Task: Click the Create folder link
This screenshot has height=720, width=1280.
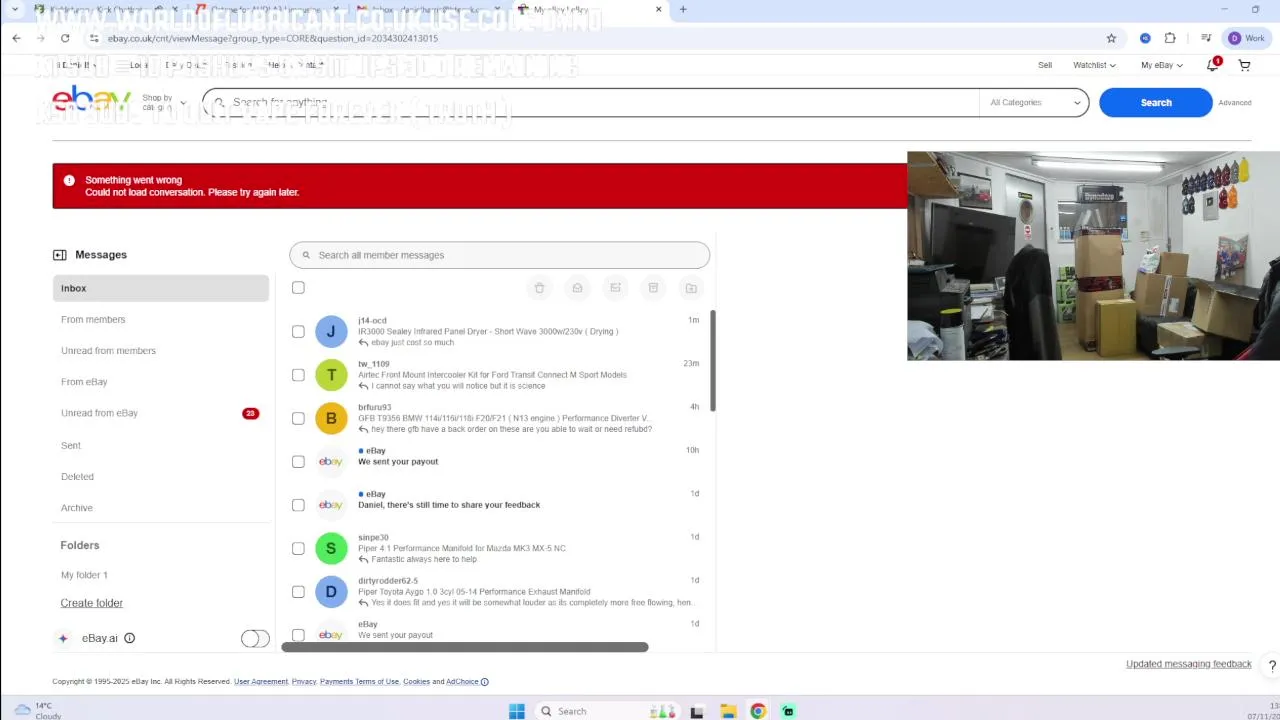Action: [x=91, y=603]
